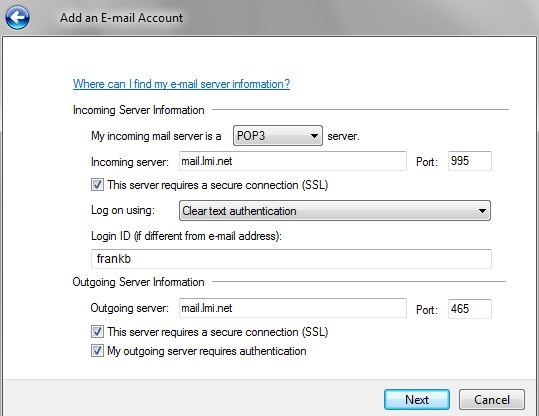Click the Incoming server field with mail.lmi.net

(x=293, y=161)
